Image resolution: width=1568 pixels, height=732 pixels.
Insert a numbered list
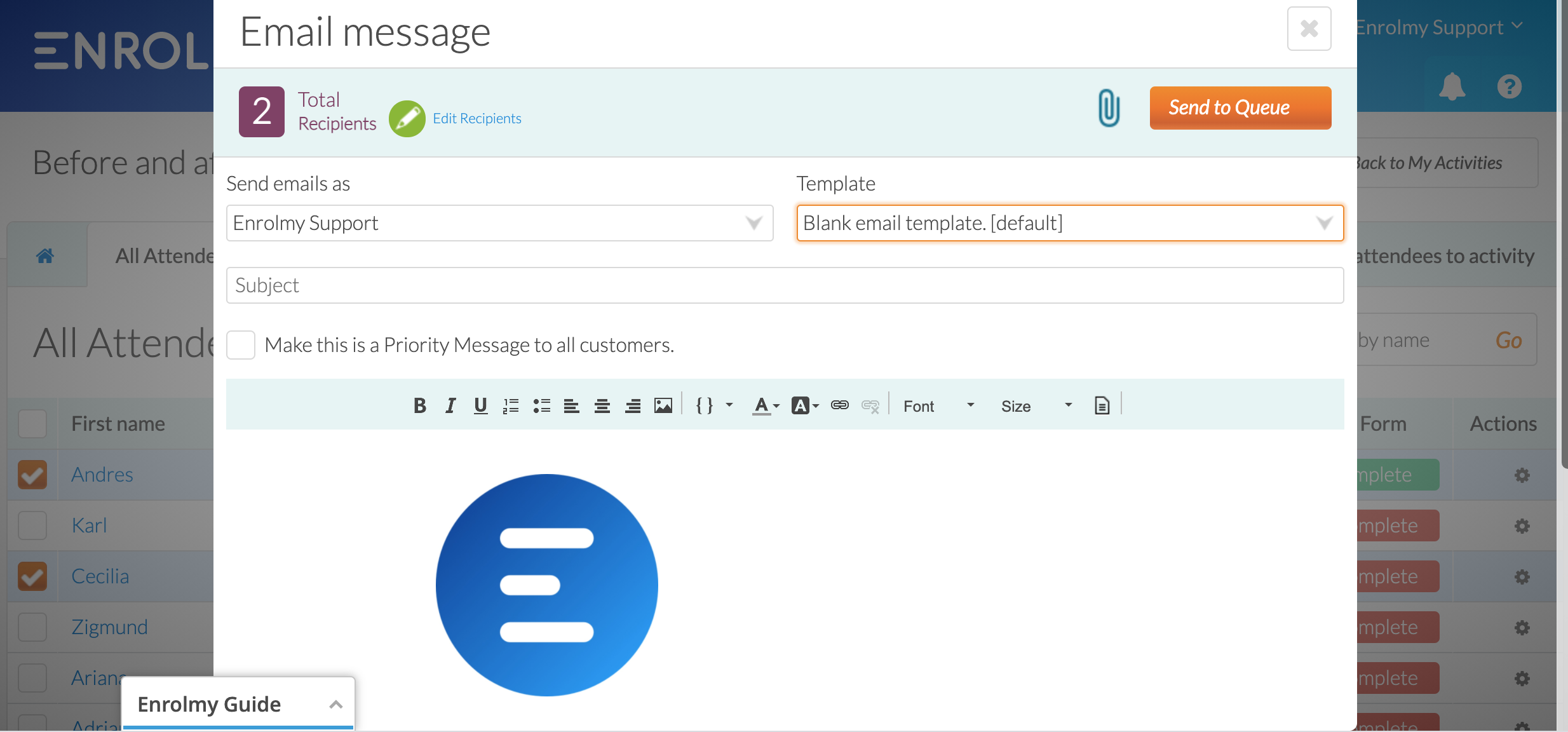pyautogui.click(x=511, y=405)
